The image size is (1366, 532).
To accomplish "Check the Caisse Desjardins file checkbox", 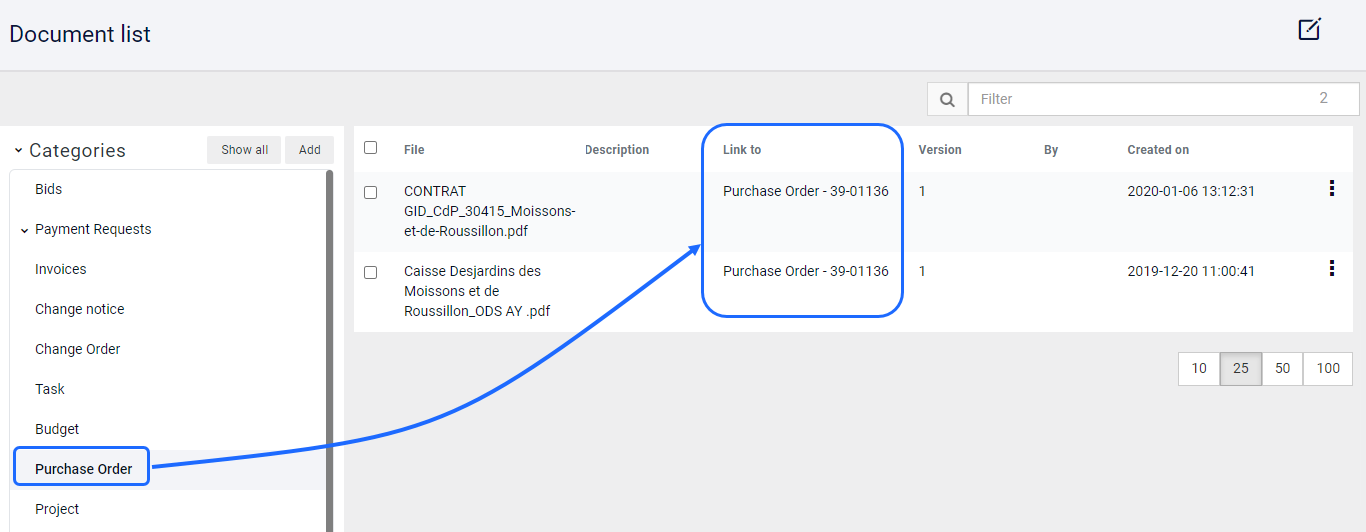I will tap(371, 272).
